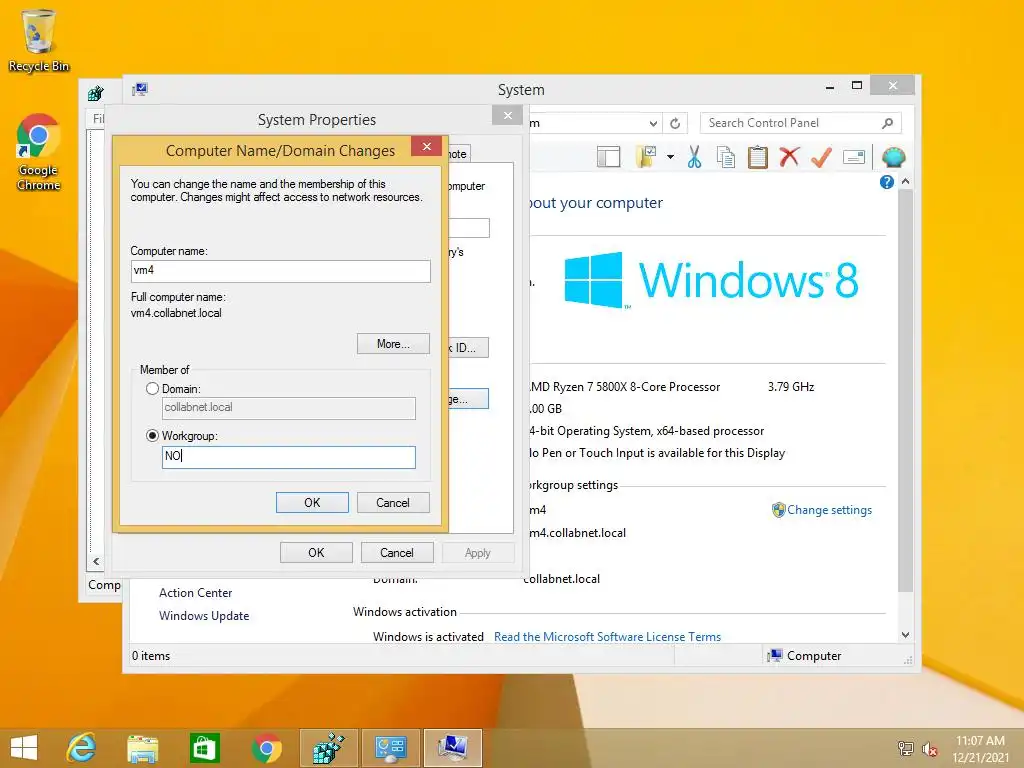This screenshot has height=768, width=1024.
Task: Click the shield icon beside Change settings
Action: coord(778,510)
